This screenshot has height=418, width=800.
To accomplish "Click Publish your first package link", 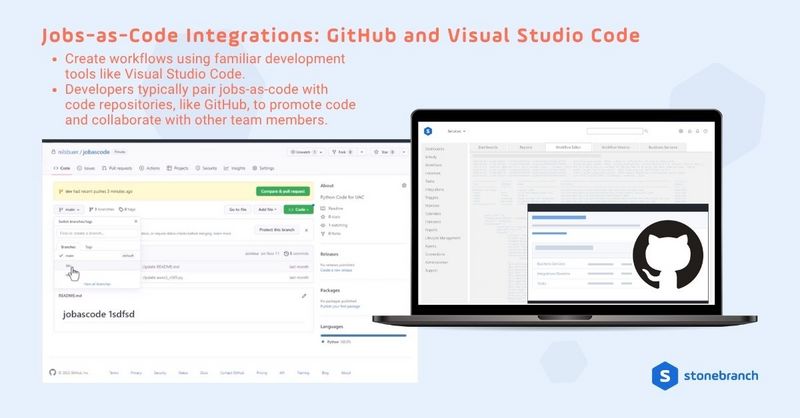I will [340, 306].
